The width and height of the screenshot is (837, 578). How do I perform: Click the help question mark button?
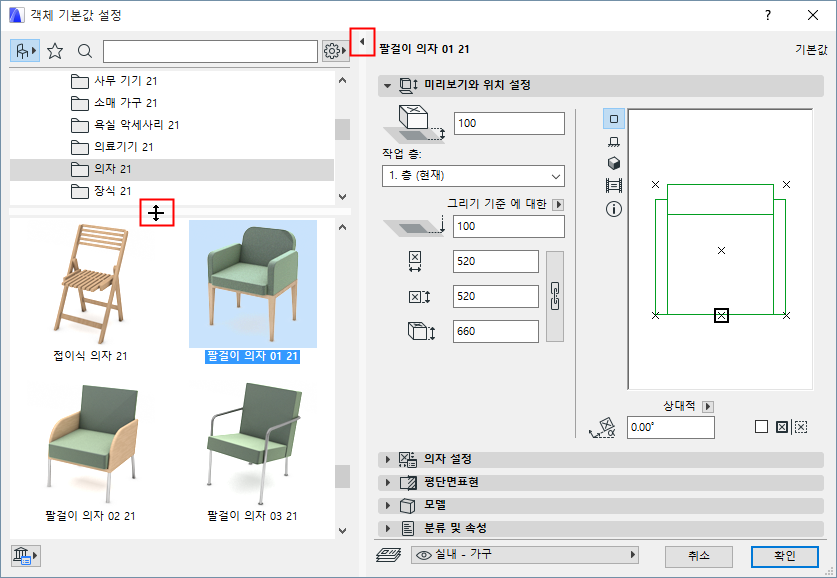tap(768, 15)
